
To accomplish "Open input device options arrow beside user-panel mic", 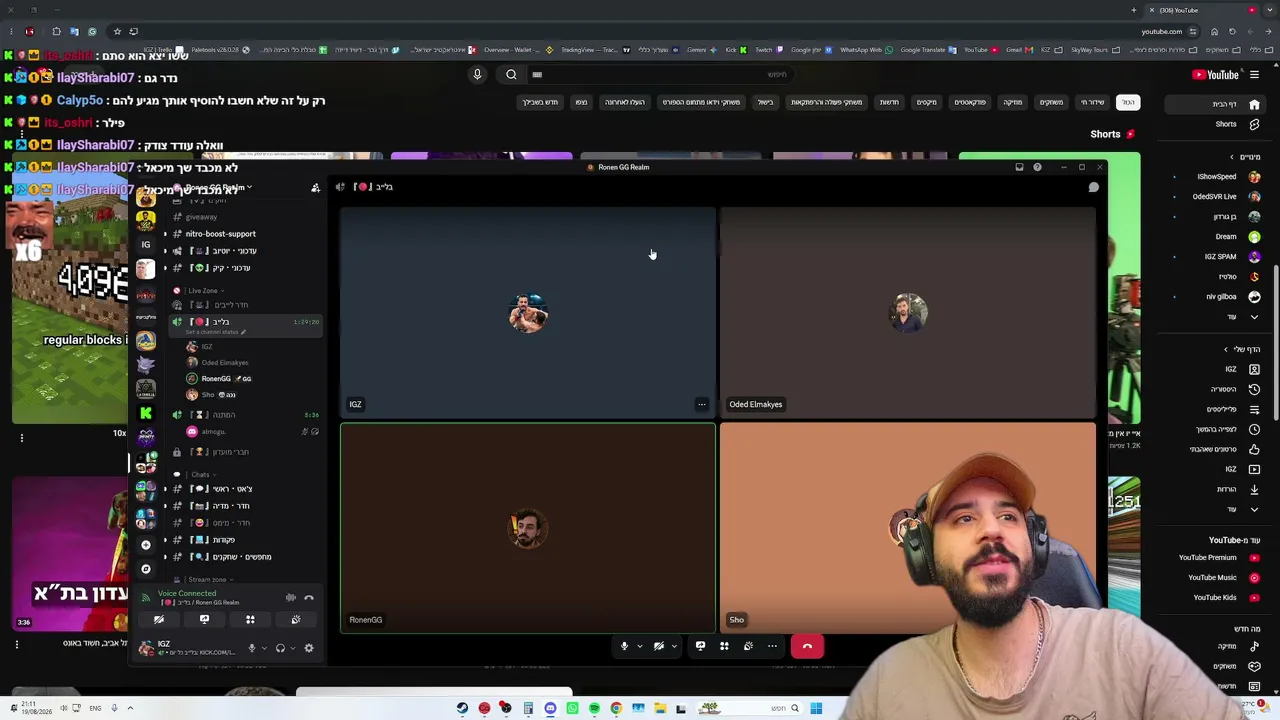I will click(x=264, y=649).
